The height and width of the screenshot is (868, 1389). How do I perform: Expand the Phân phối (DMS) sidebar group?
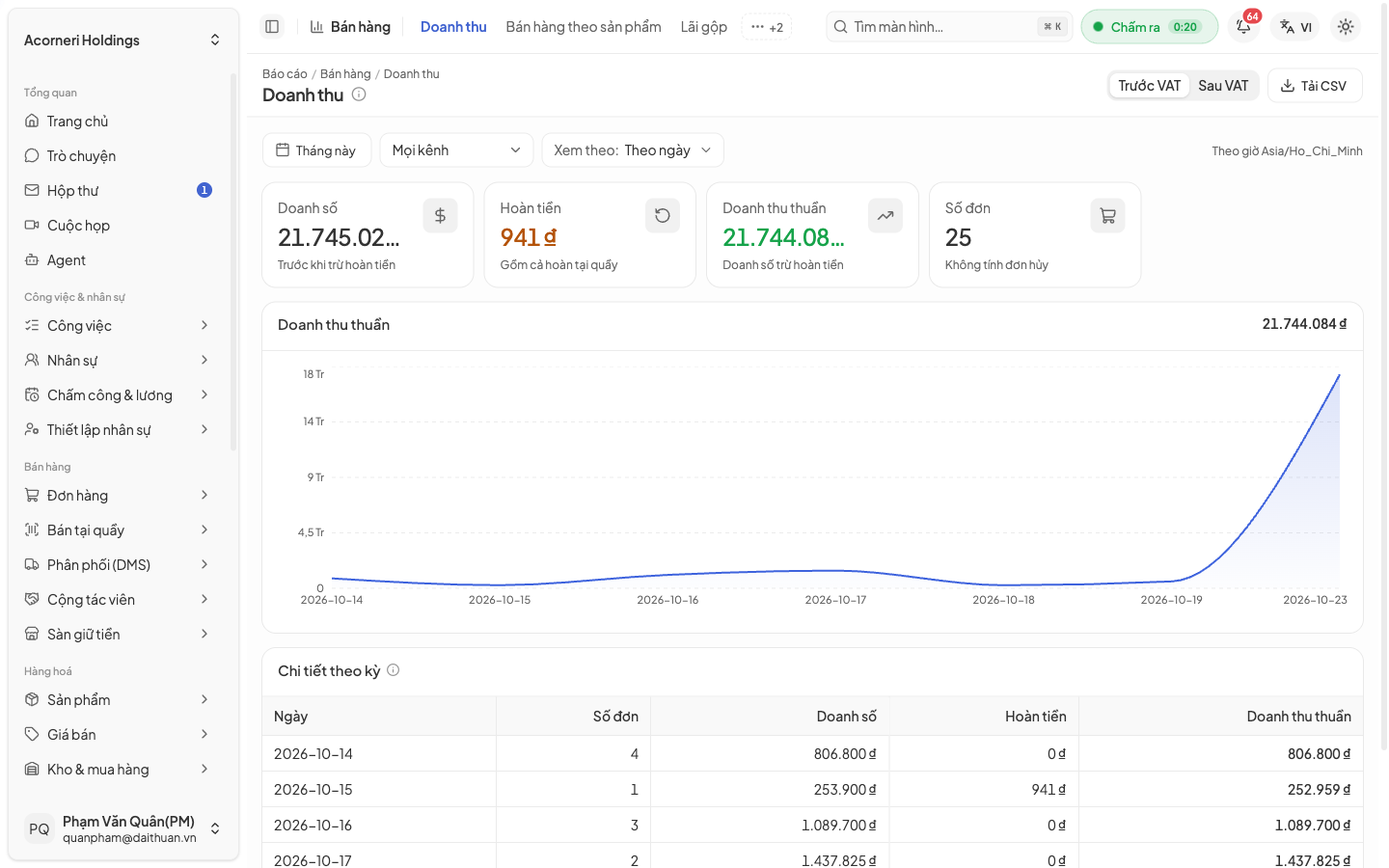point(119,565)
